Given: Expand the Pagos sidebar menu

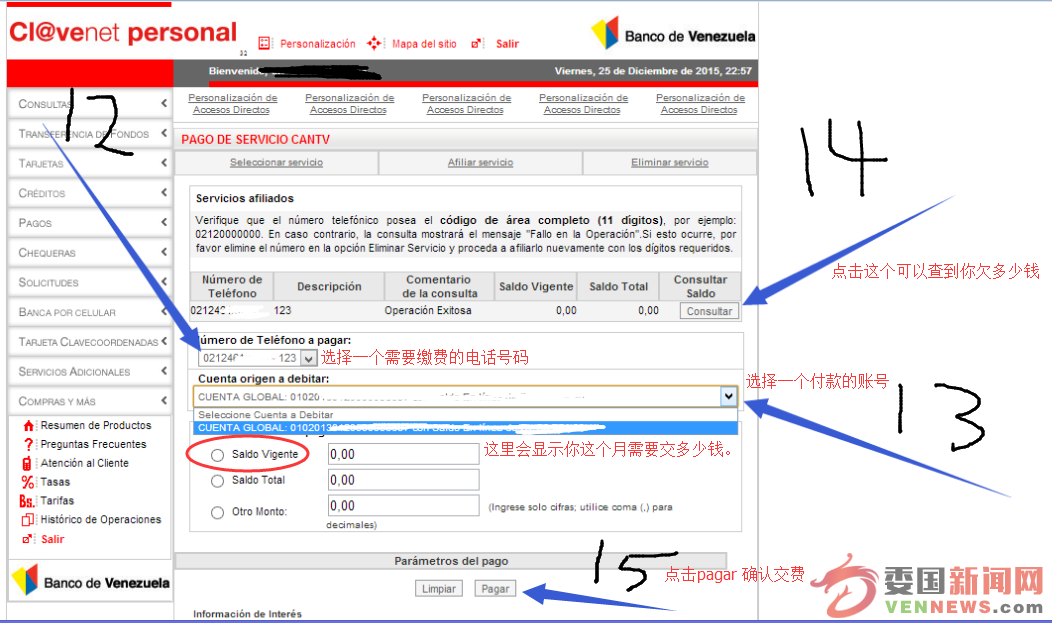Looking at the screenshot, I should 90,223.
